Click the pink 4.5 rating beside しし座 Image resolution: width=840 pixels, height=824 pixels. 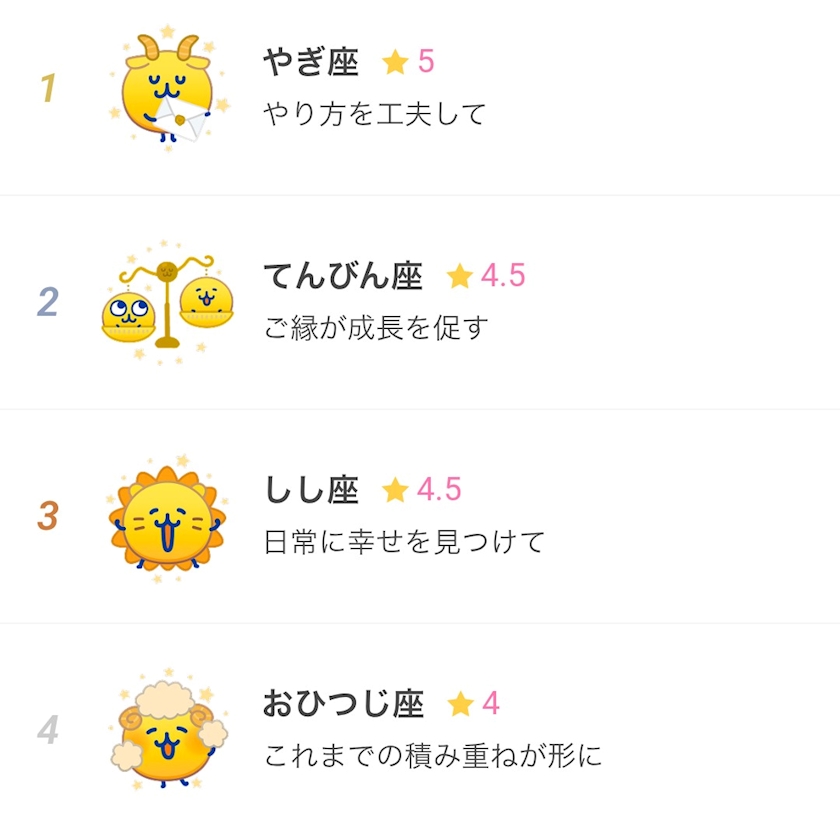point(439,489)
